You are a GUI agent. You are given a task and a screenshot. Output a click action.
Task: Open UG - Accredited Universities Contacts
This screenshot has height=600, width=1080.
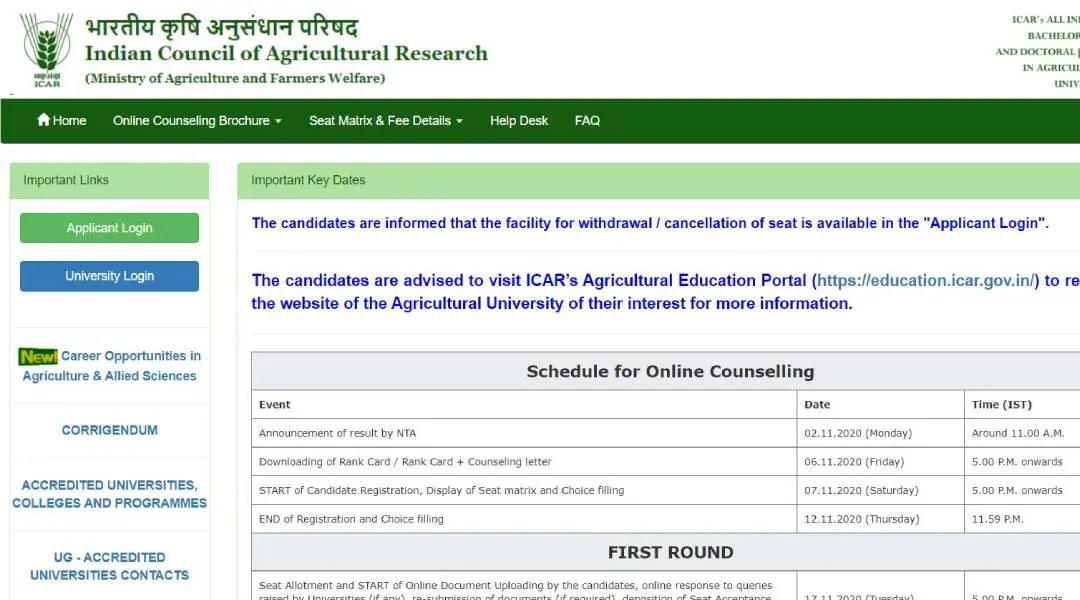point(109,566)
